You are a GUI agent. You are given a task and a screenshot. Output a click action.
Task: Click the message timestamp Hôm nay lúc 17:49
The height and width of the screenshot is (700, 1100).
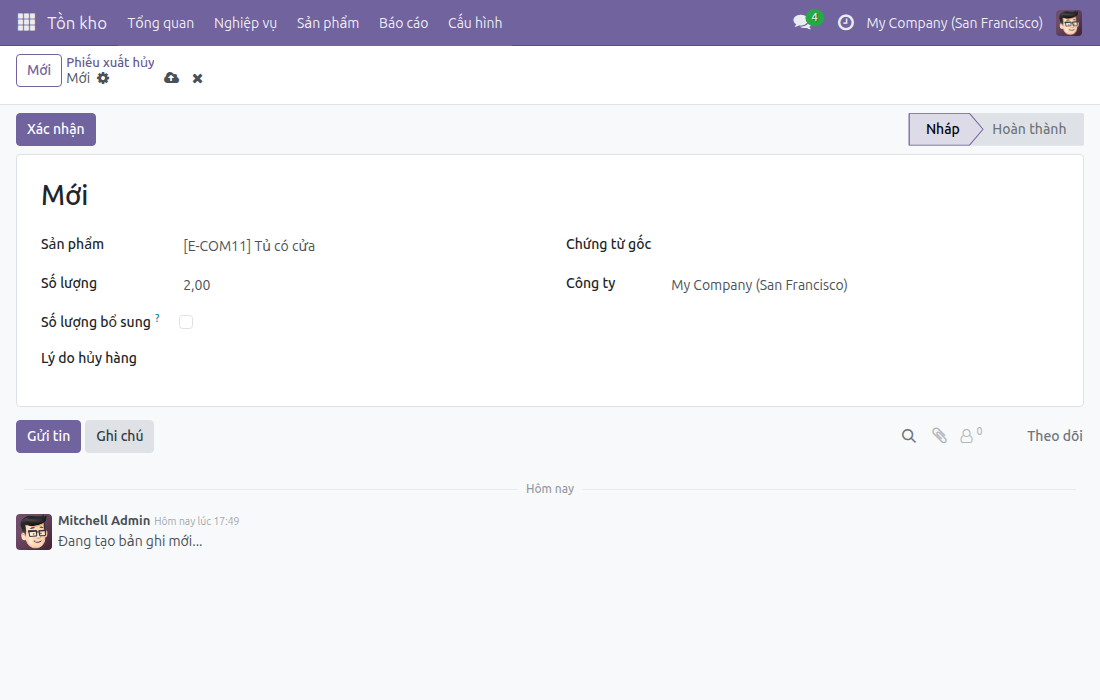196,521
